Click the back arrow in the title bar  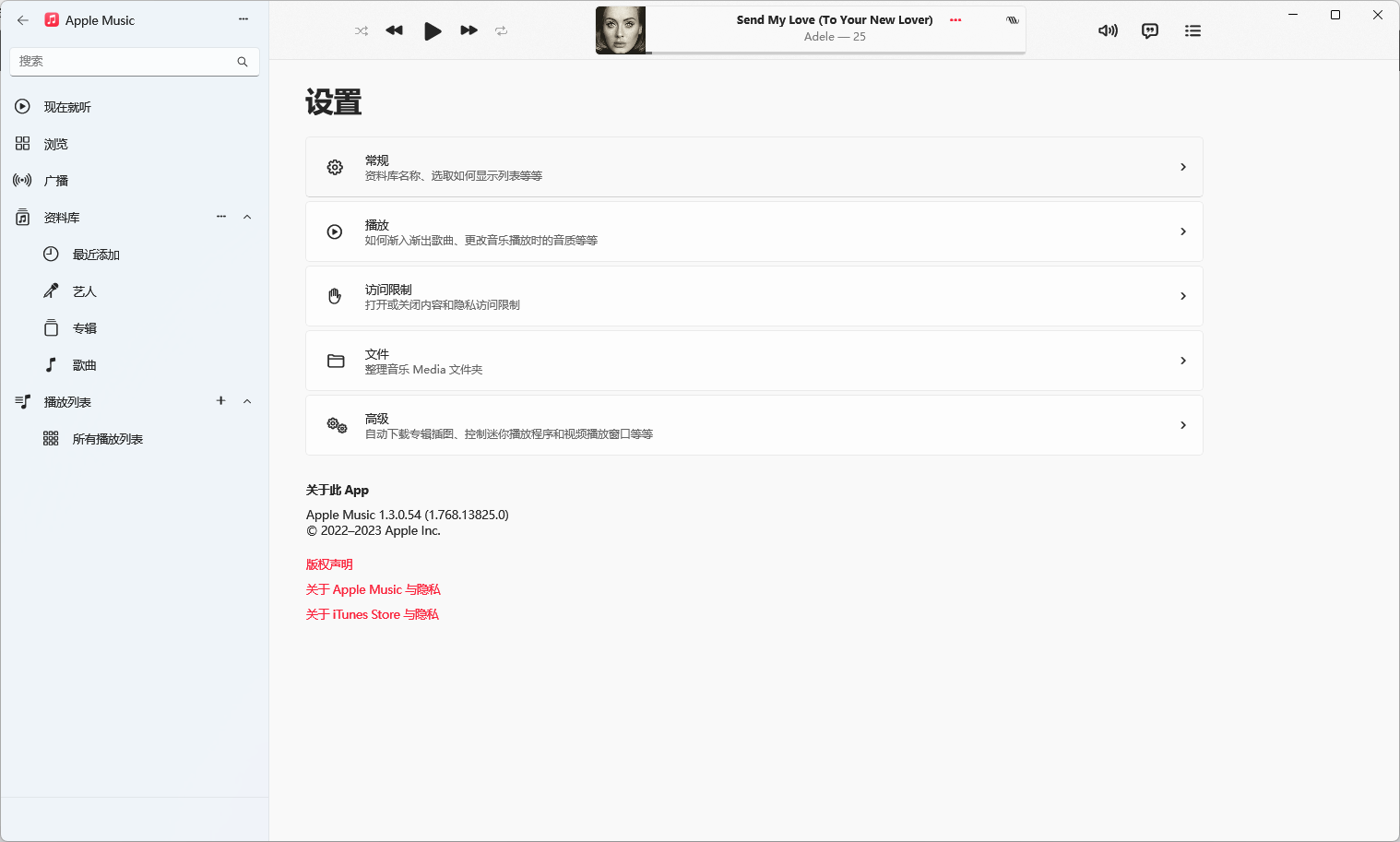[x=23, y=20]
